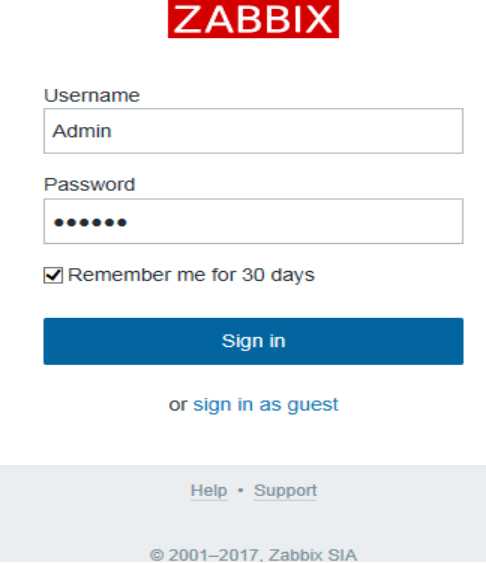Screen dimensions: 486x563
Task: Click the blue Sign in button
Action: tap(253, 341)
